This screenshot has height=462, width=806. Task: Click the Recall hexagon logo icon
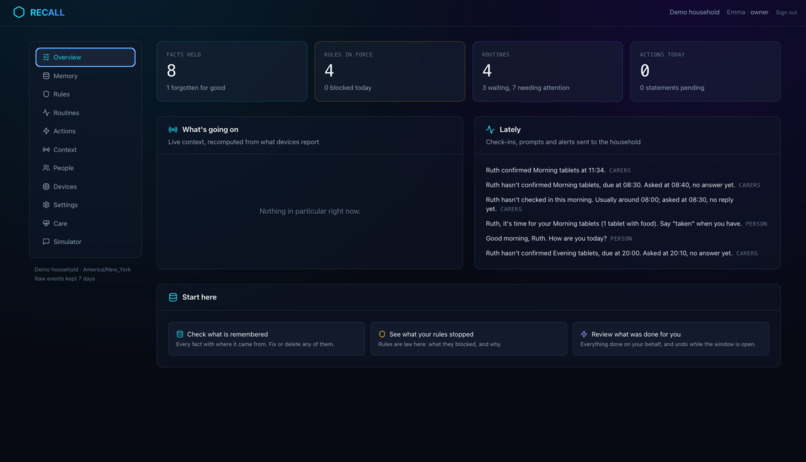pyautogui.click(x=19, y=12)
